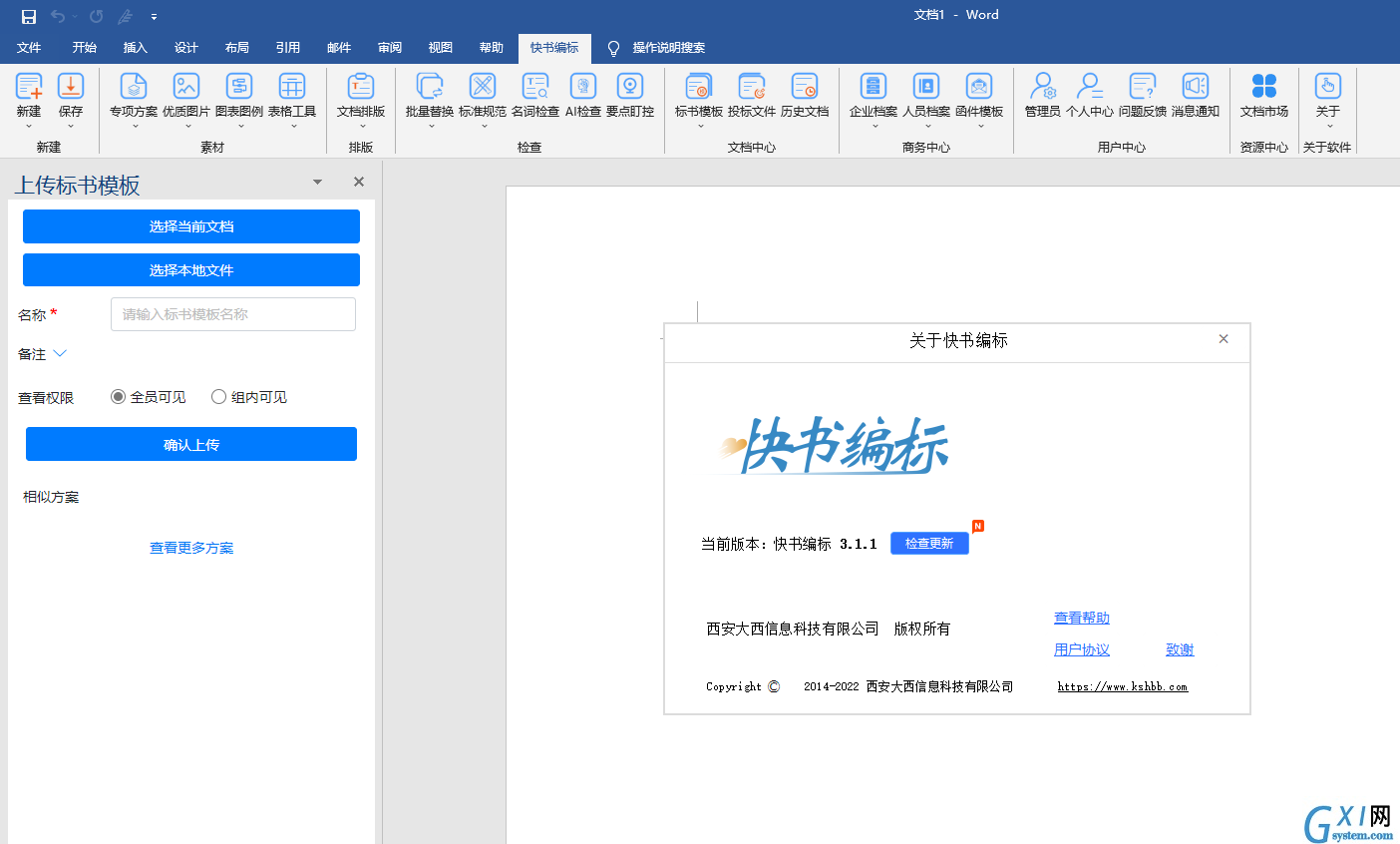Click the 文档排版 icon
1400x844 pixels.
pyautogui.click(x=361, y=87)
